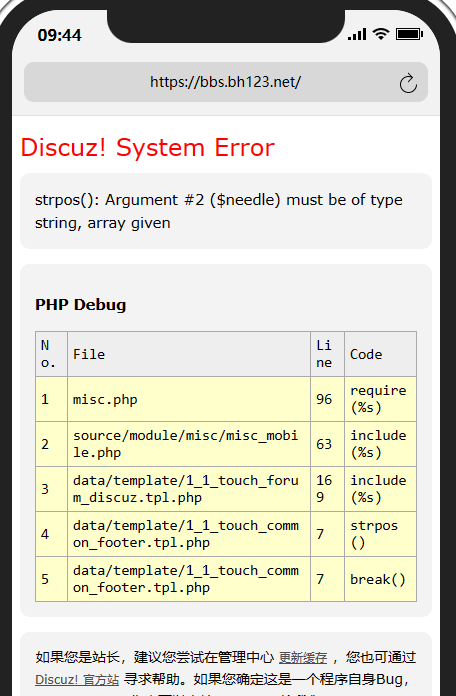Select the break() code cell
Screen dimensions: 456x696
click(381, 579)
